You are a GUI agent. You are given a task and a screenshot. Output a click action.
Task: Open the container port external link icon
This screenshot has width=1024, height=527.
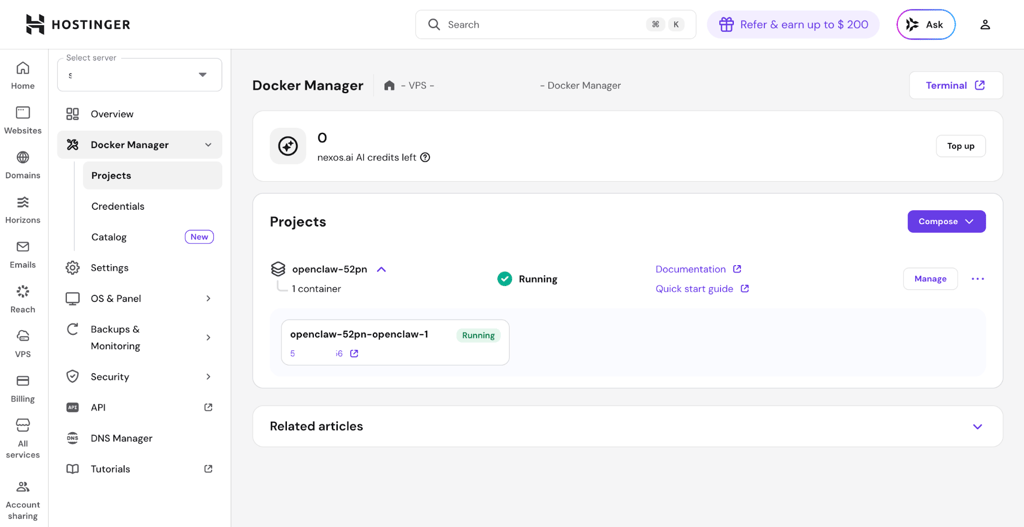click(354, 353)
